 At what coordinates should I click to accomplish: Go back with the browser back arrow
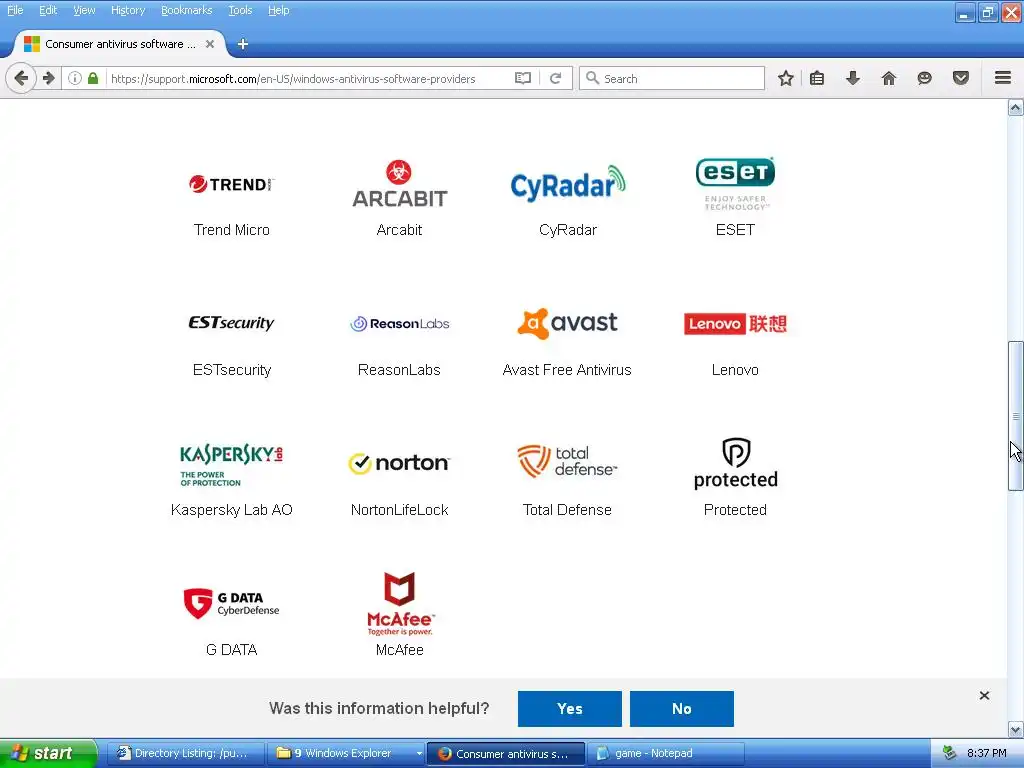click(x=21, y=78)
